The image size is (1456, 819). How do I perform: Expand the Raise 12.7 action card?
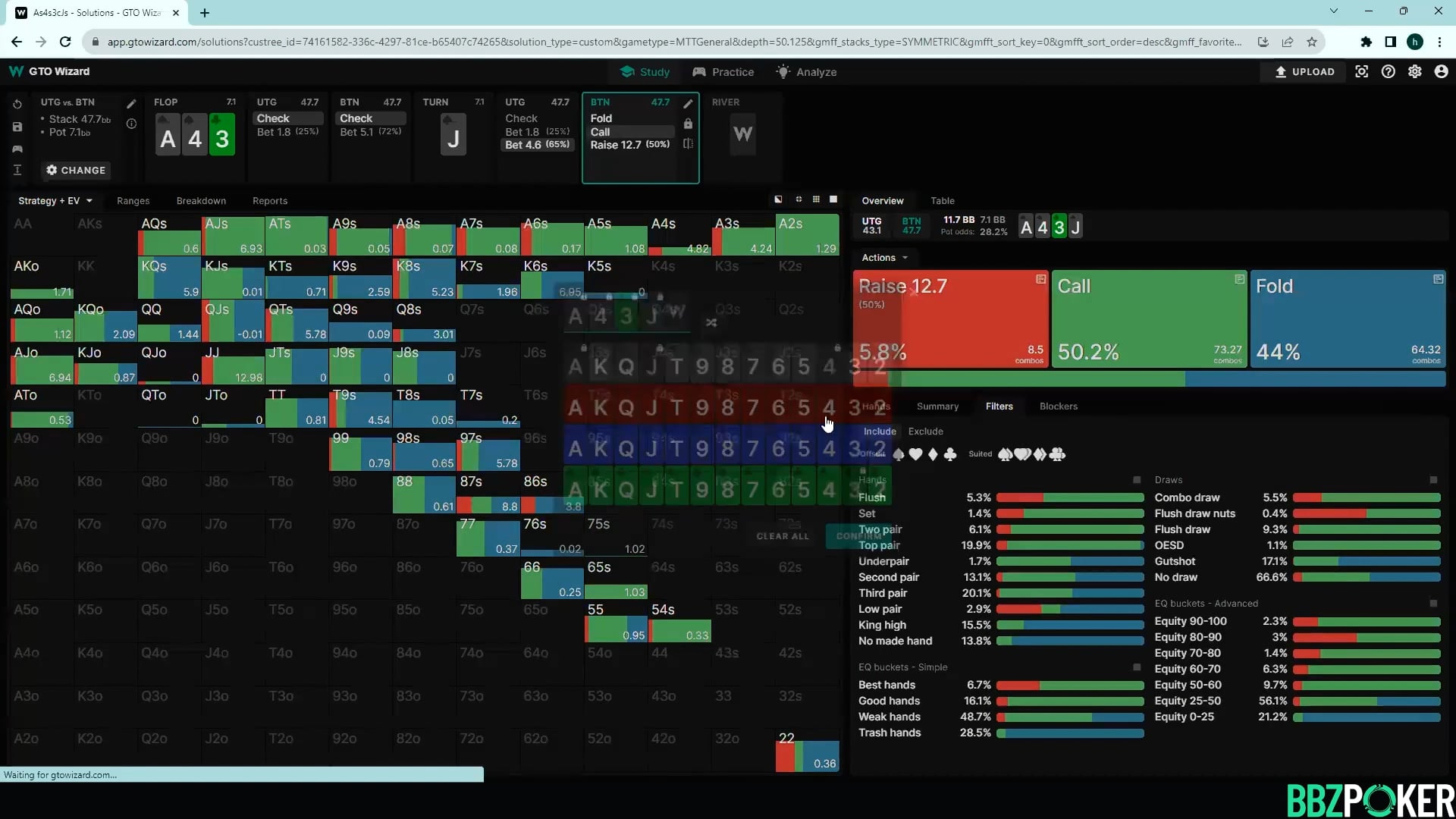(1040, 280)
